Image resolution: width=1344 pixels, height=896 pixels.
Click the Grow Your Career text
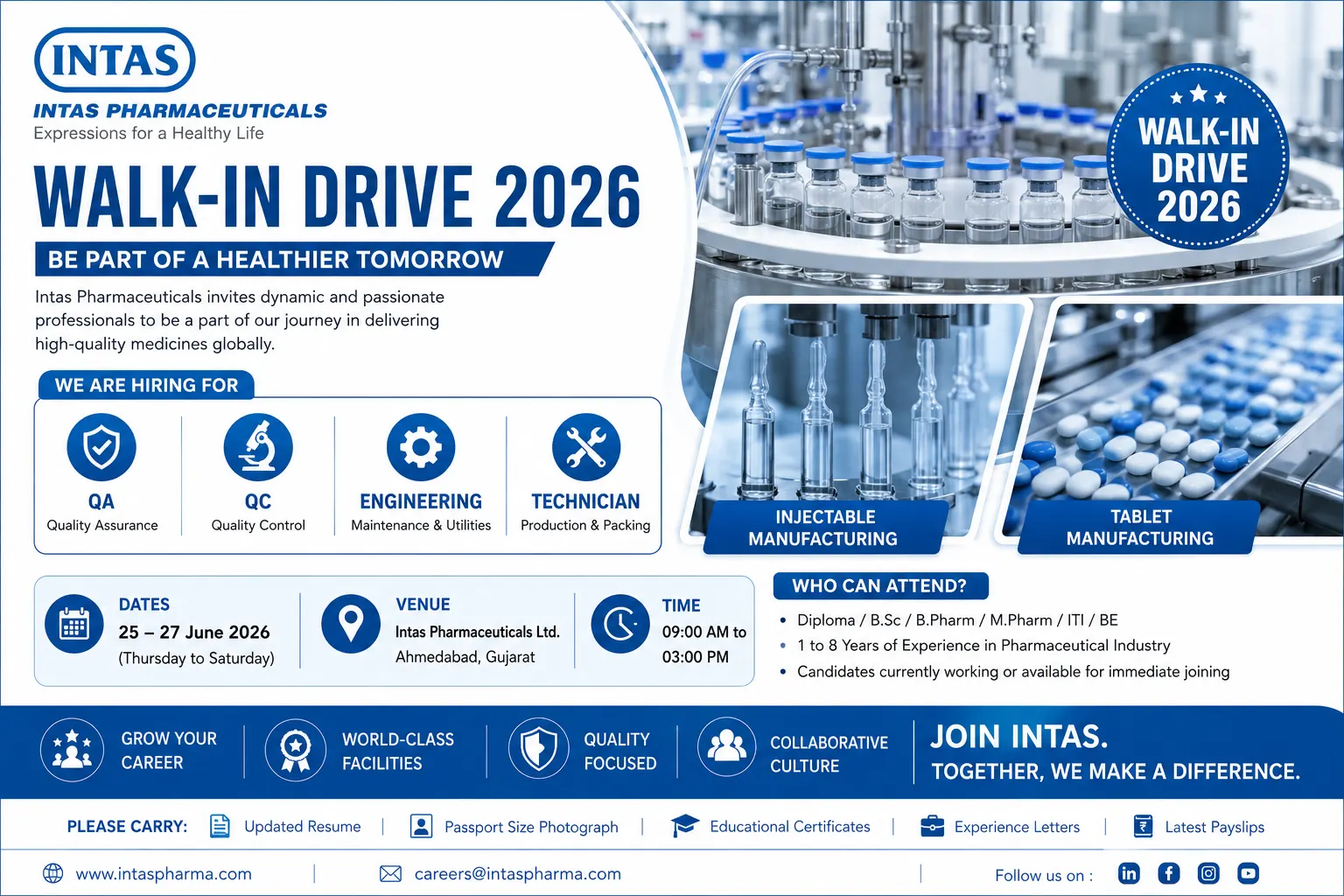(x=169, y=751)
